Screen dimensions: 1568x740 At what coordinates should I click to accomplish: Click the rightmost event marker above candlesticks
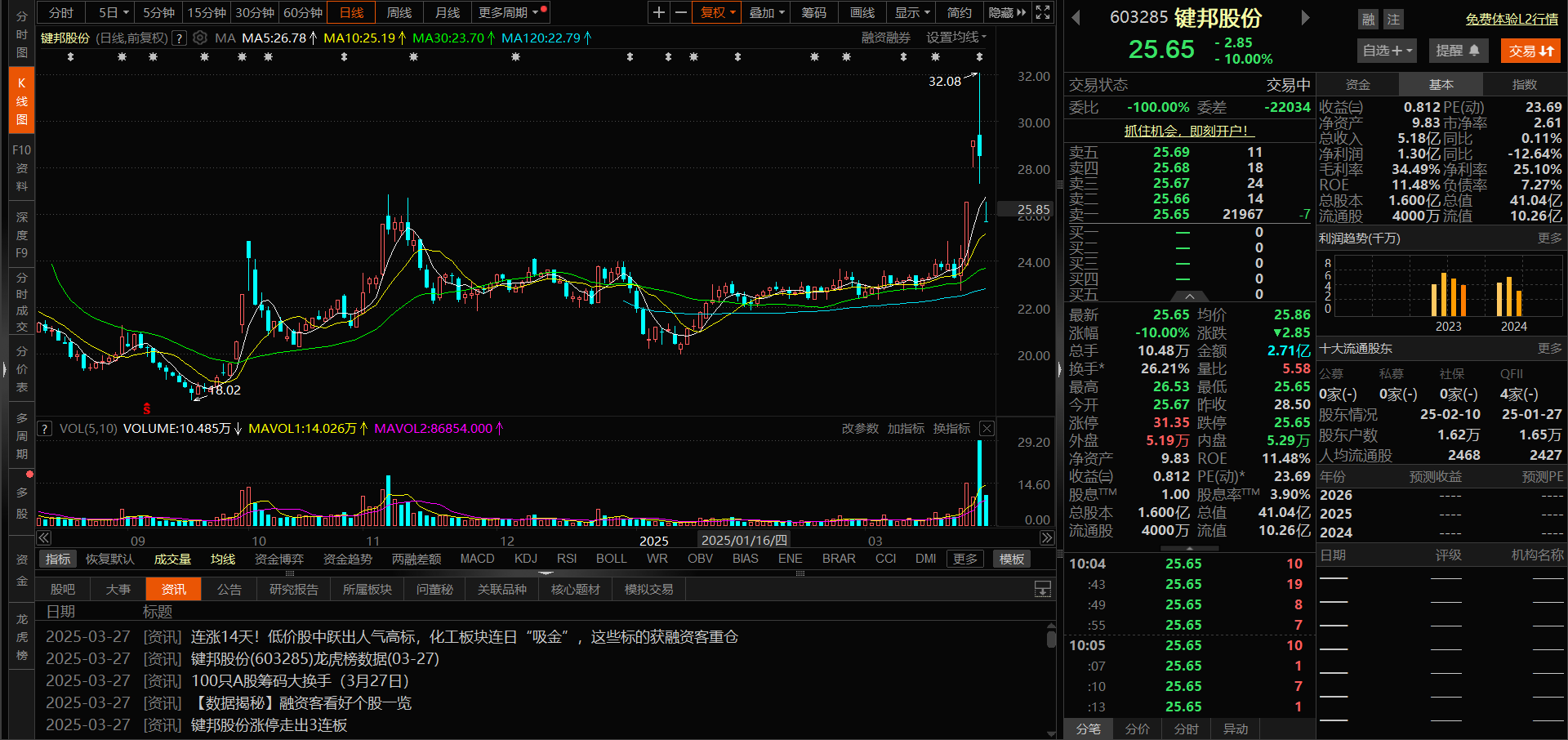[979, 57]
